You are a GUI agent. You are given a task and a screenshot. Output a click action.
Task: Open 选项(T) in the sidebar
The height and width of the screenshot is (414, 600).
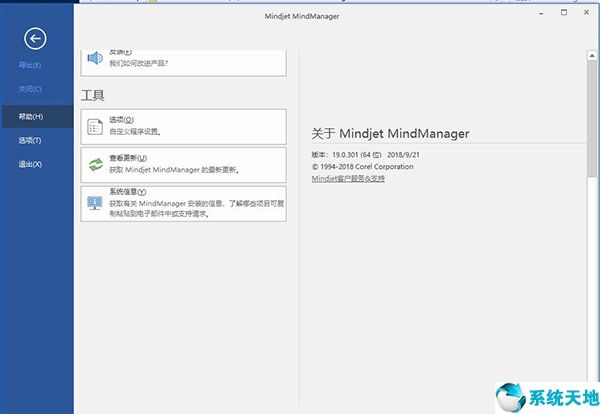click(x=30, y=140)
